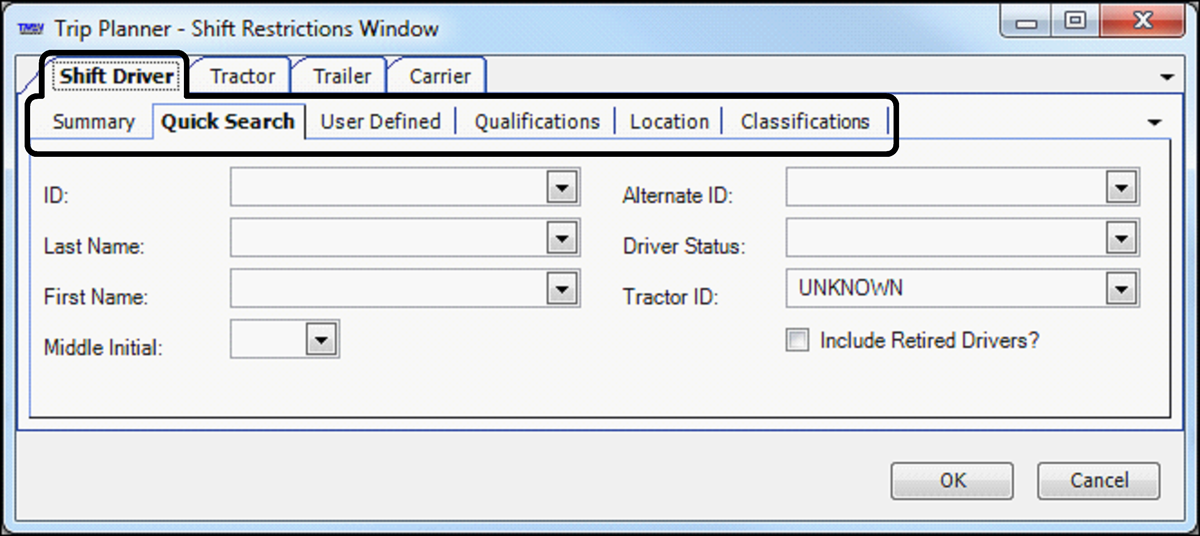
Task: Open the Last Name dropdown list
Action: pyautogui.click(x=563, y=238)
